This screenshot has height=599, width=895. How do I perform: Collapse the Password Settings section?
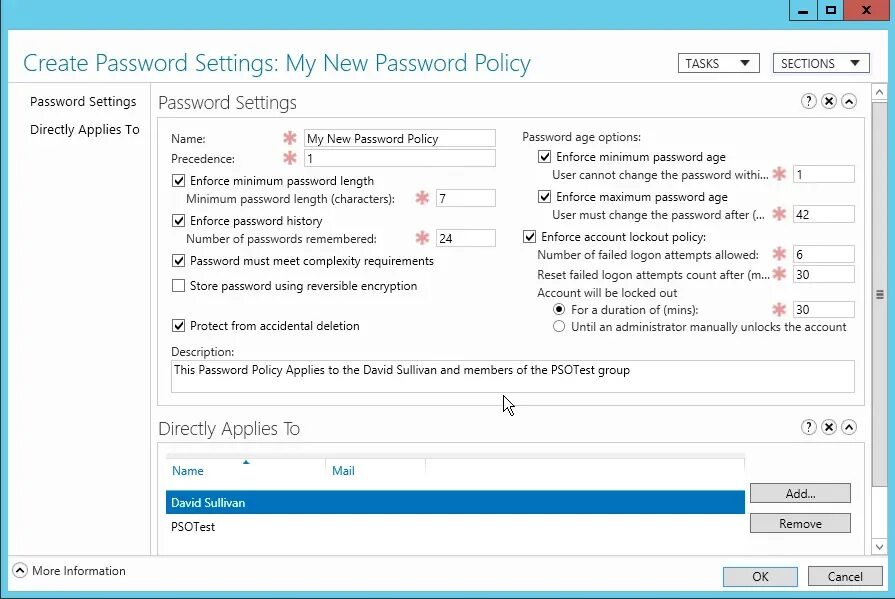849,101
